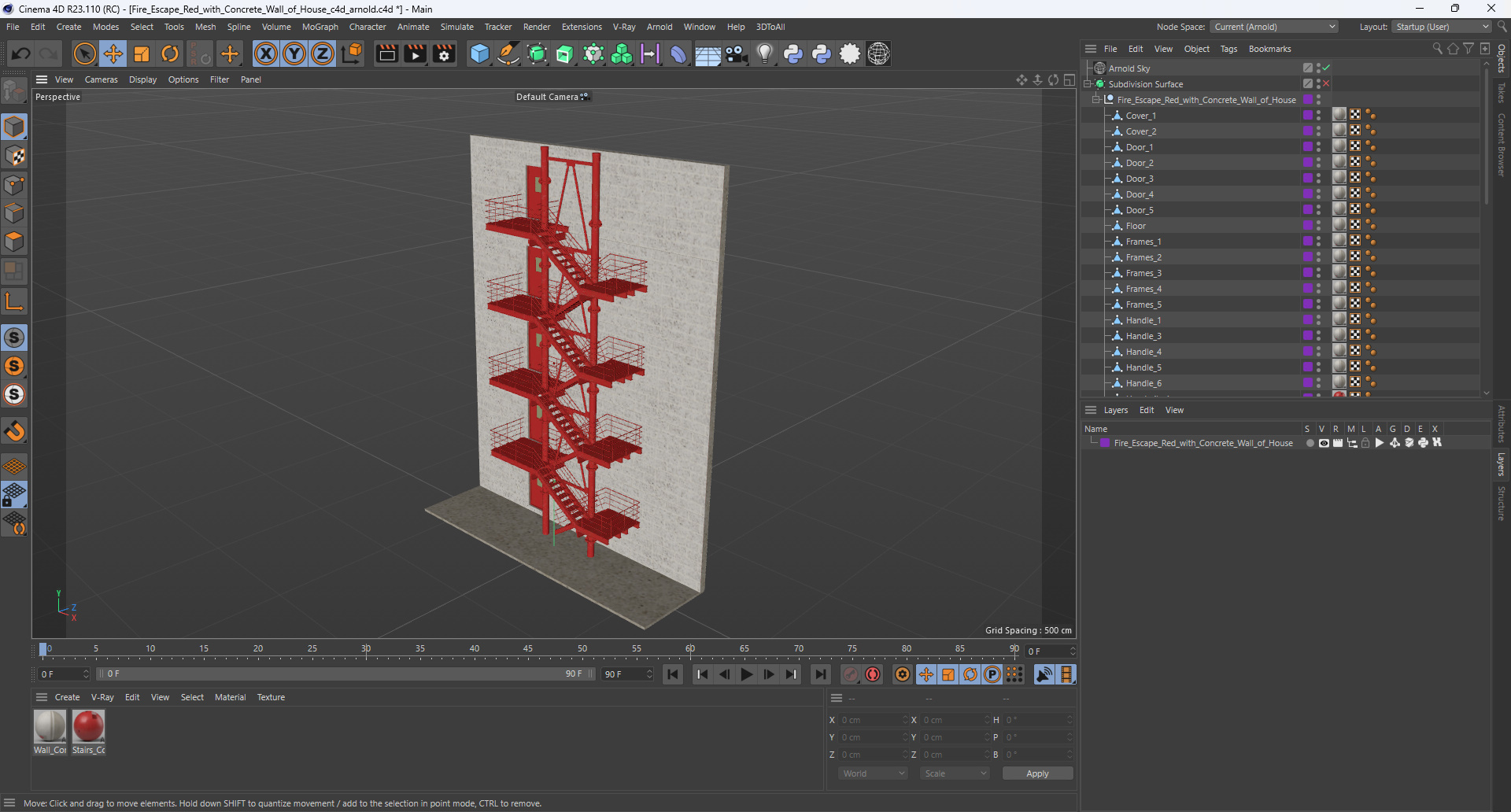1511x812 pixels.
Task: Toggle Enable Axis tool
Action: point(14,301)
